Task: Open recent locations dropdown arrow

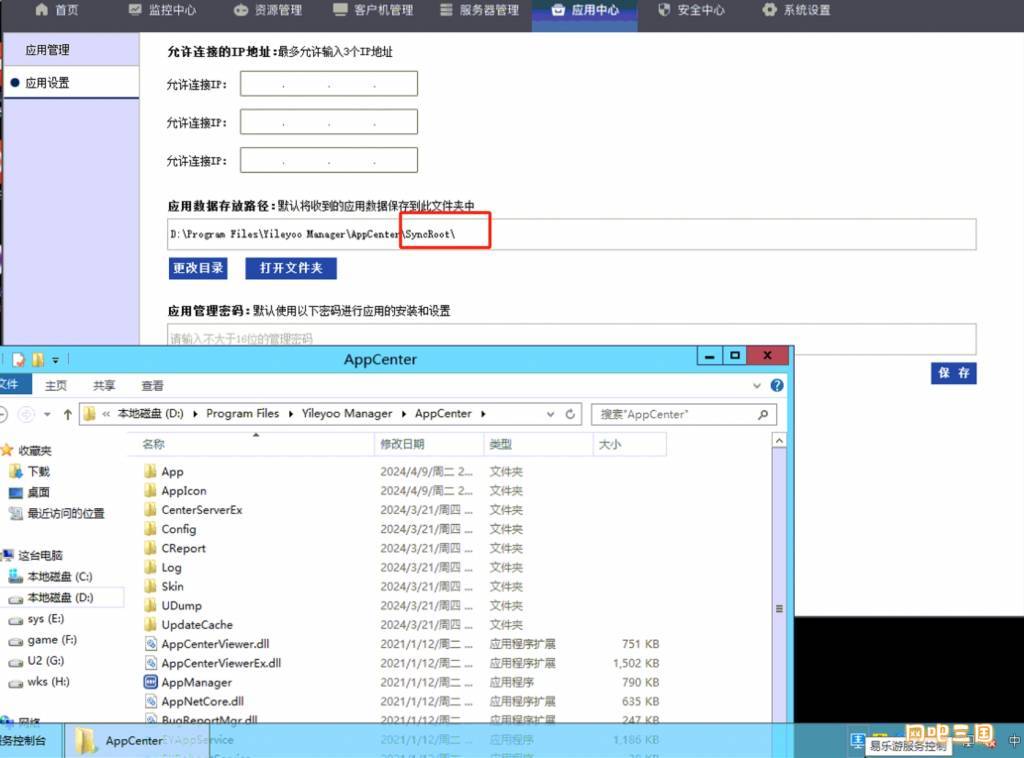Action: tap(47, 414)
